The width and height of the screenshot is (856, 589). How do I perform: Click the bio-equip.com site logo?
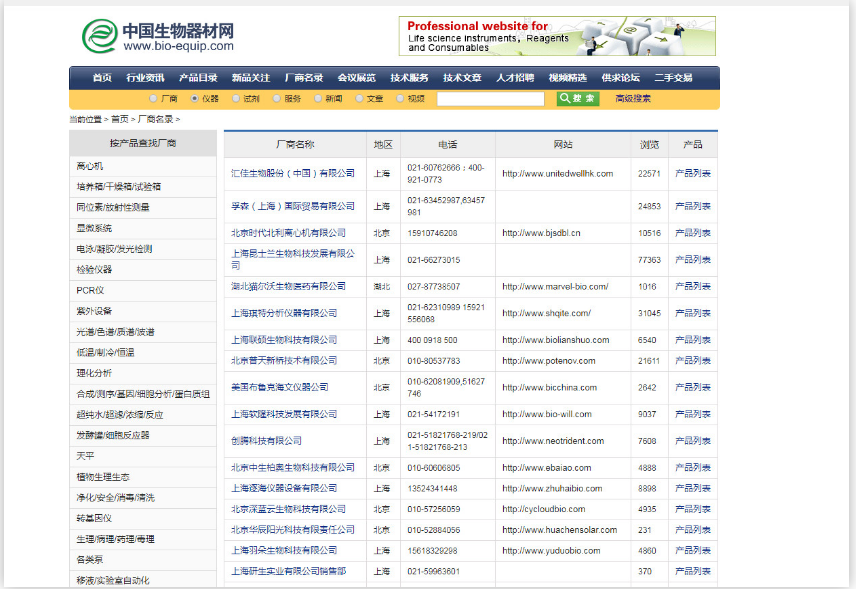tap(162, 33)
